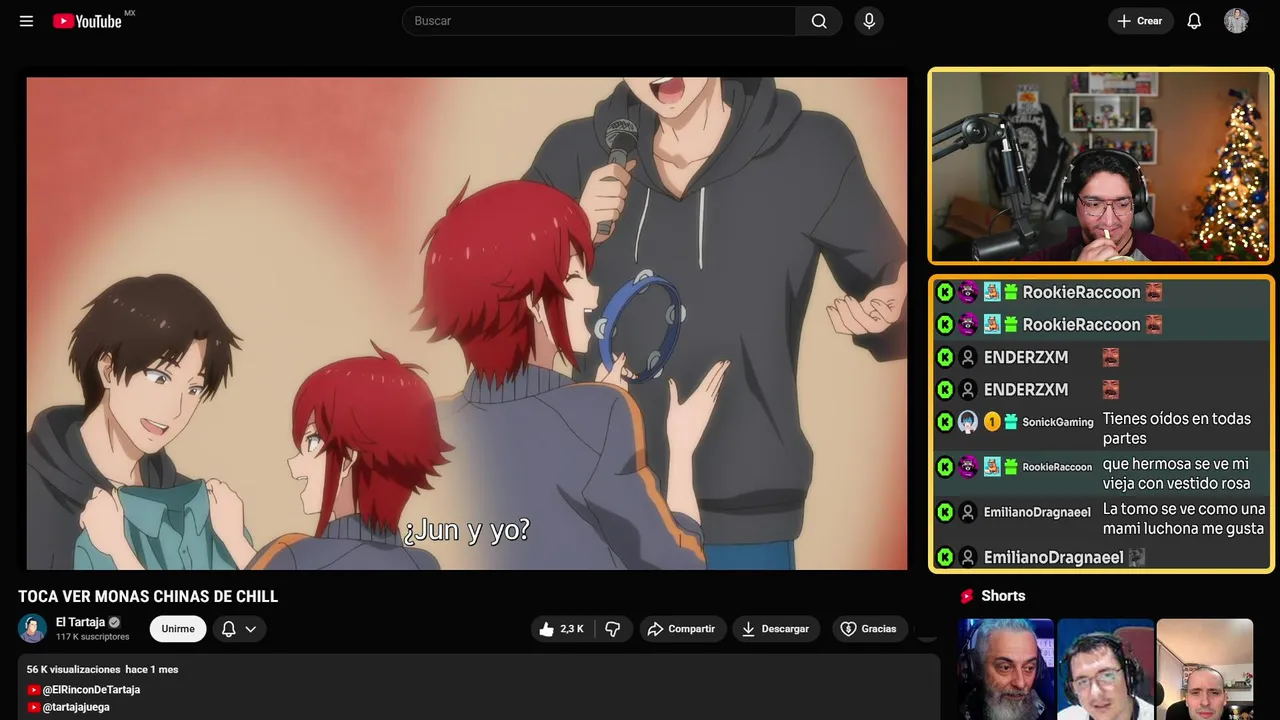The width and height of the screenshot is (1280, 720).
Task: Click SonickGaming's chat avatar
Action: (968, 422)
